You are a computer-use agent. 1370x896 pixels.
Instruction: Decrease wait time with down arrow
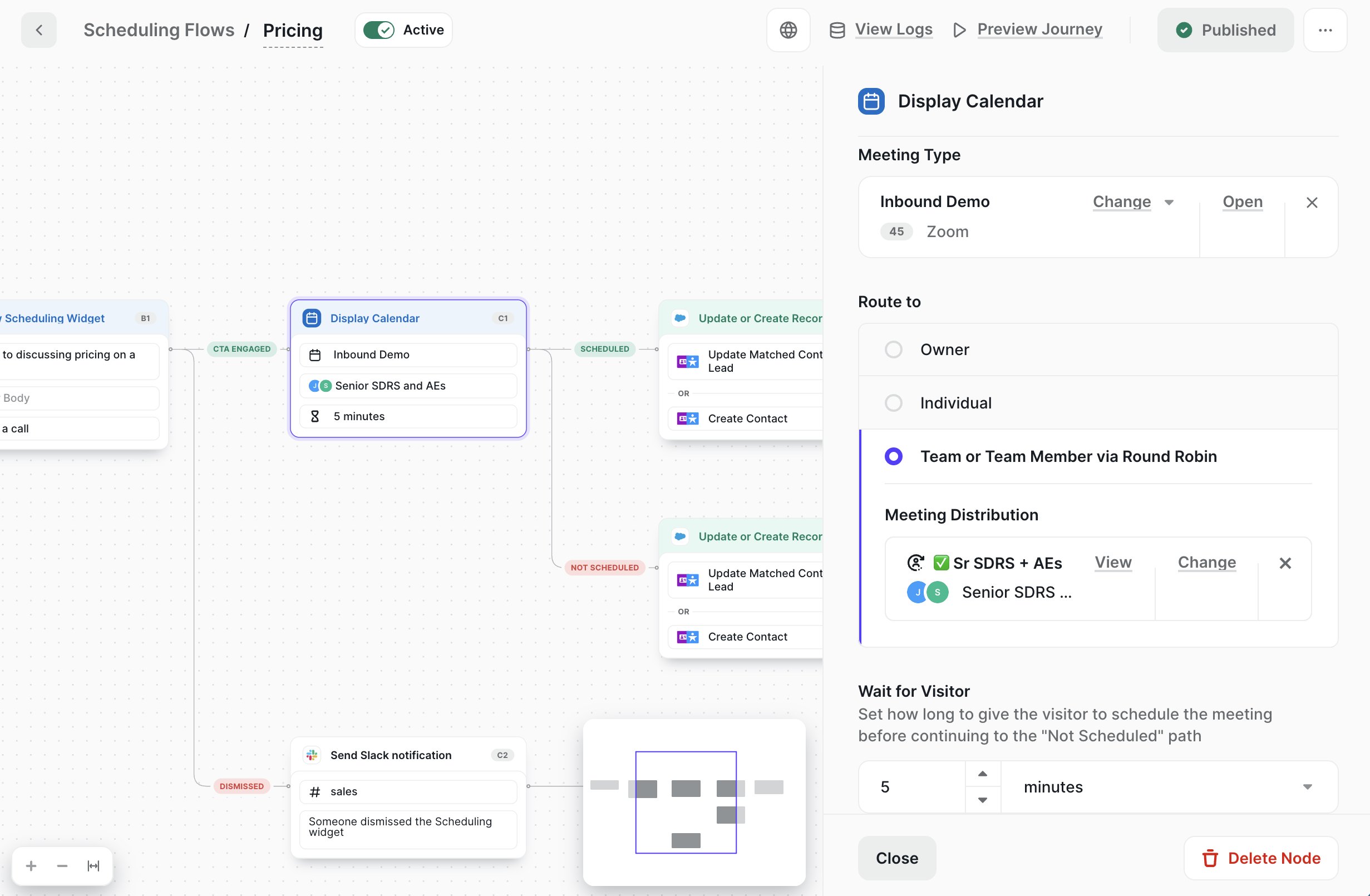983,800
